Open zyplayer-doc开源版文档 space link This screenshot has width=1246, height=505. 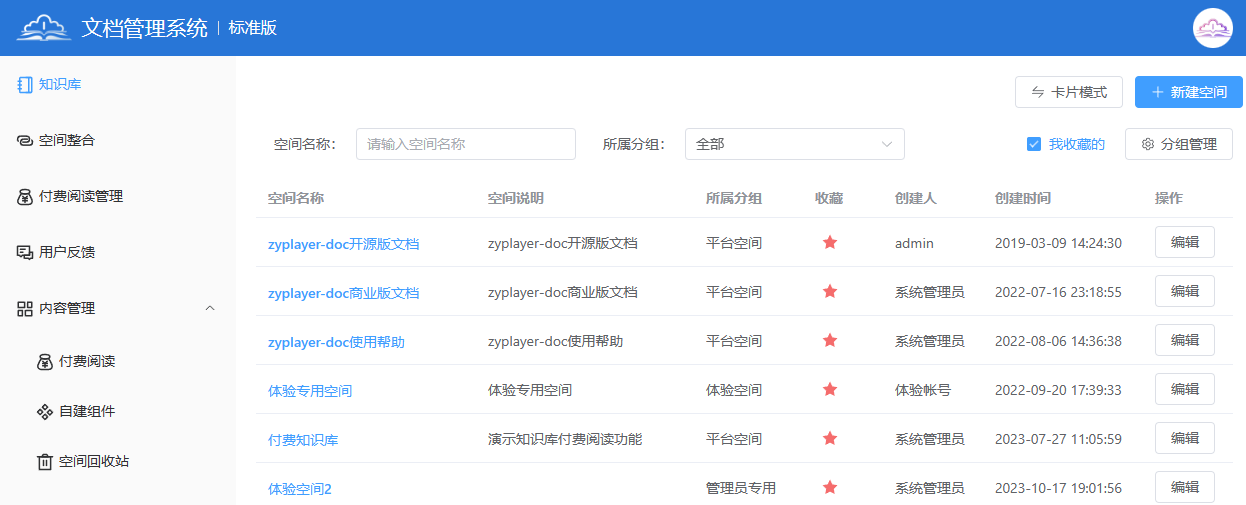coord(343,244)
